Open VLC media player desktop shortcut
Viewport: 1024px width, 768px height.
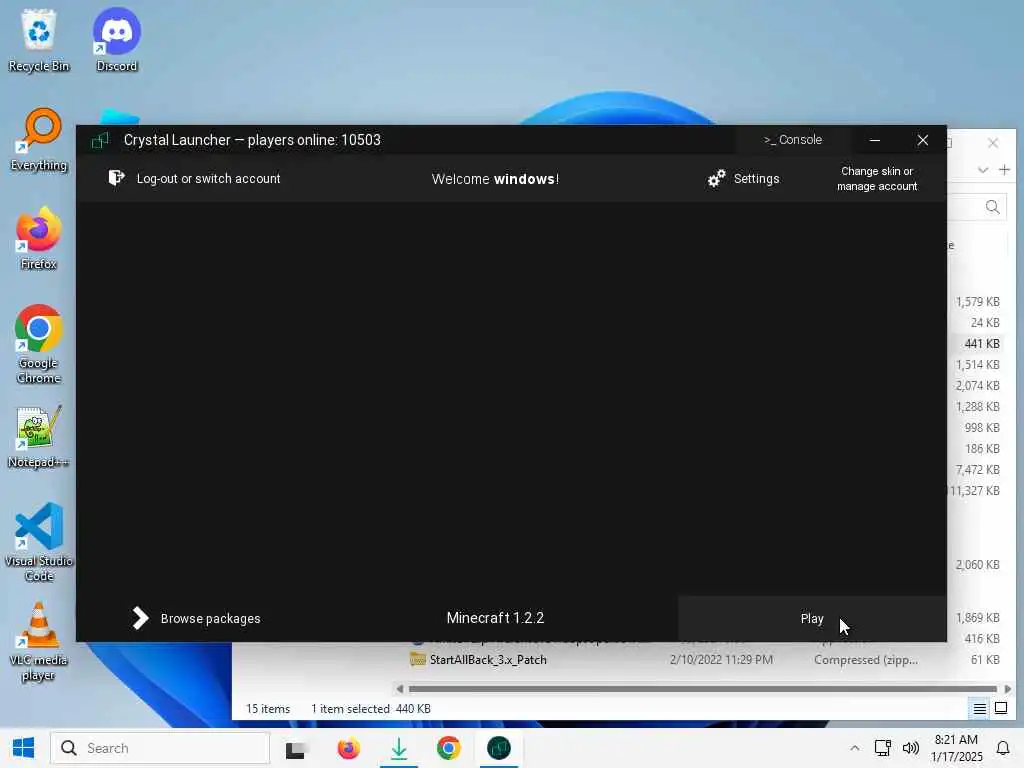(x=39, y=642)
